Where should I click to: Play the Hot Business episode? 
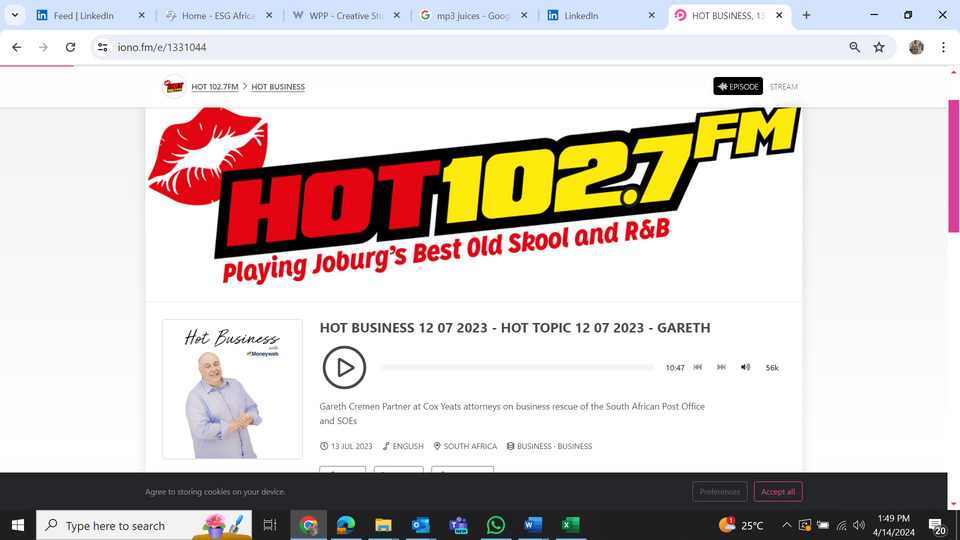pos(344,367)
